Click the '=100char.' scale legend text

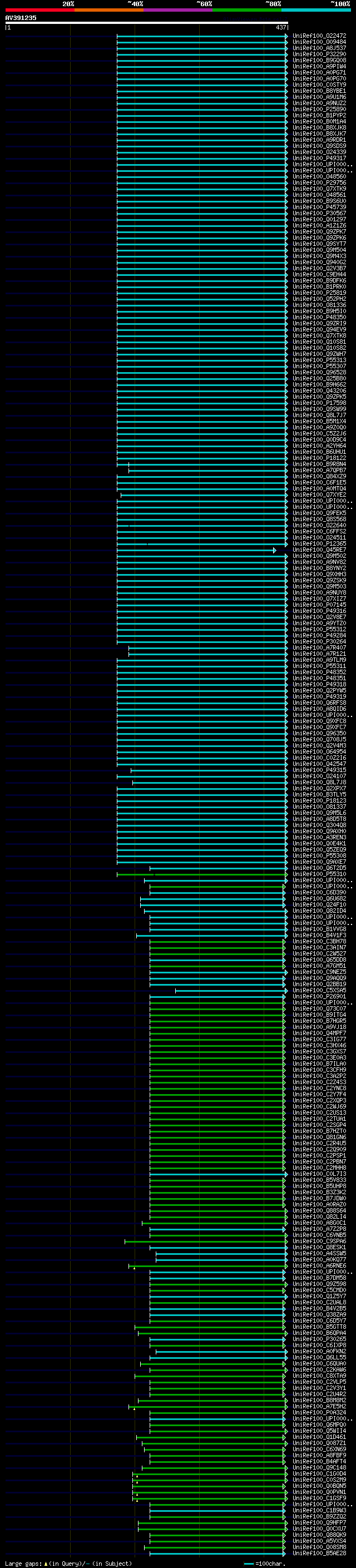270,1563
